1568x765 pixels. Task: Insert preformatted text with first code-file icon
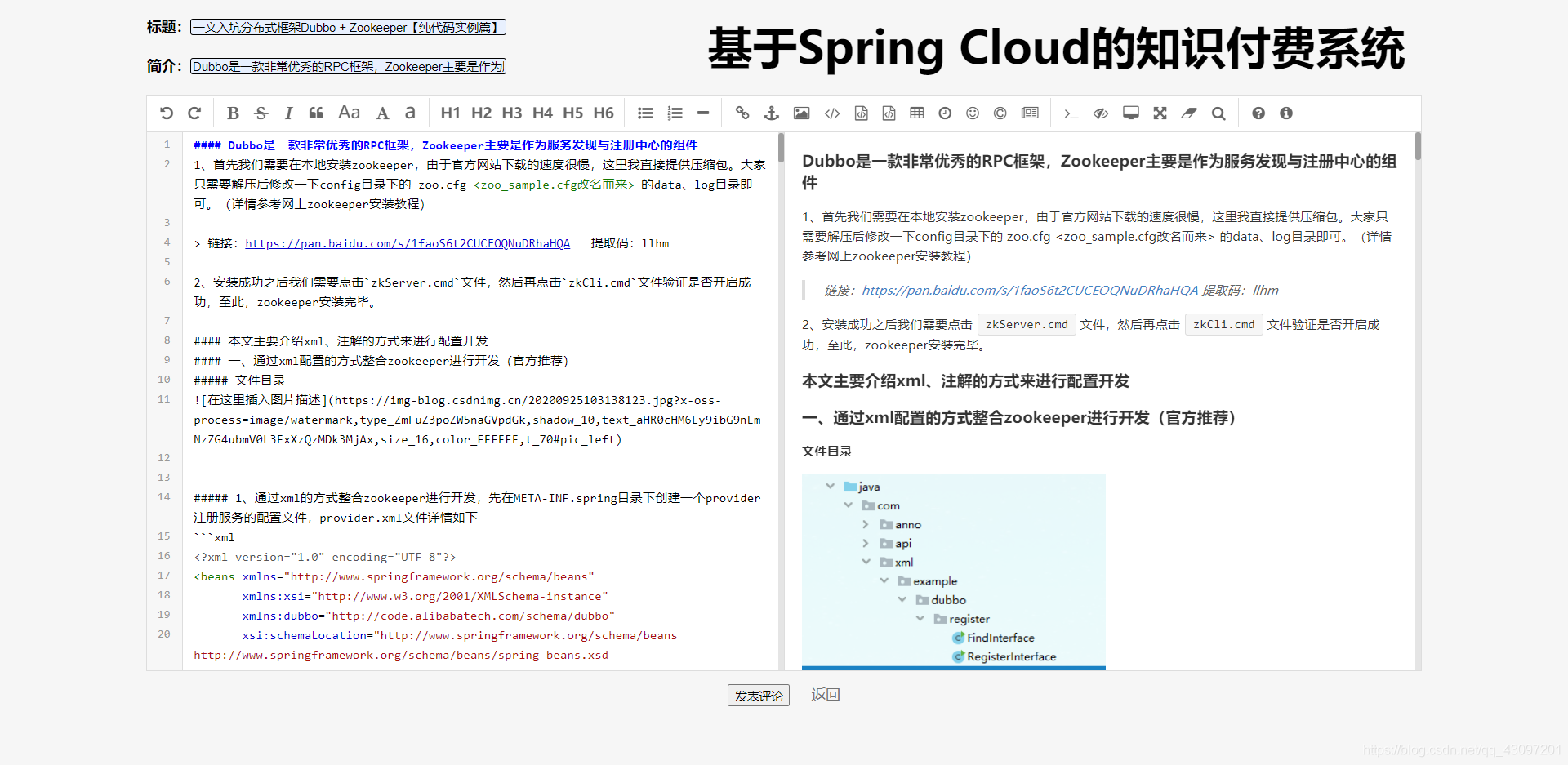click(x=861, y=113)
